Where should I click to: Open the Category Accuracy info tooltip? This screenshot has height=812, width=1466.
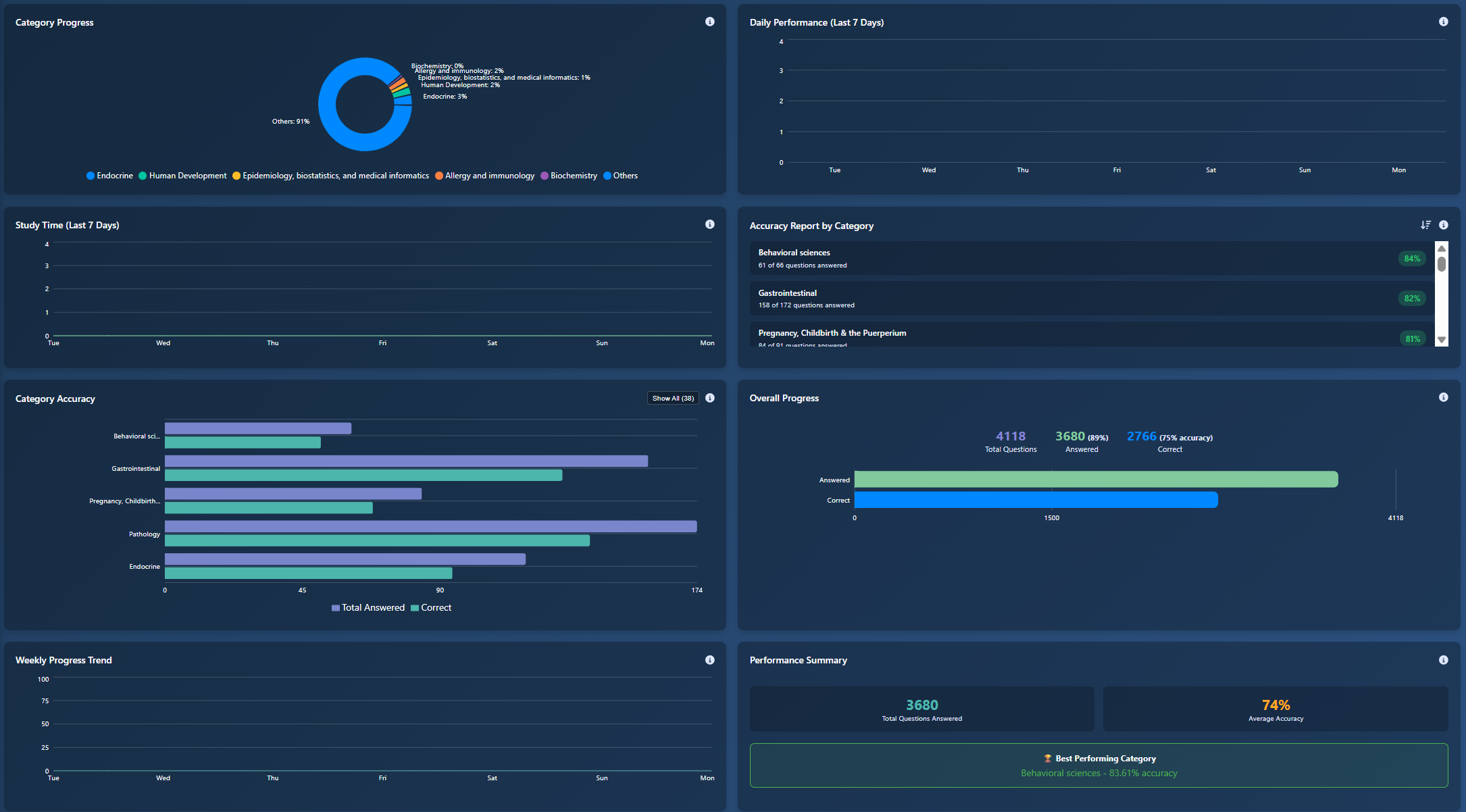(710, 398)
